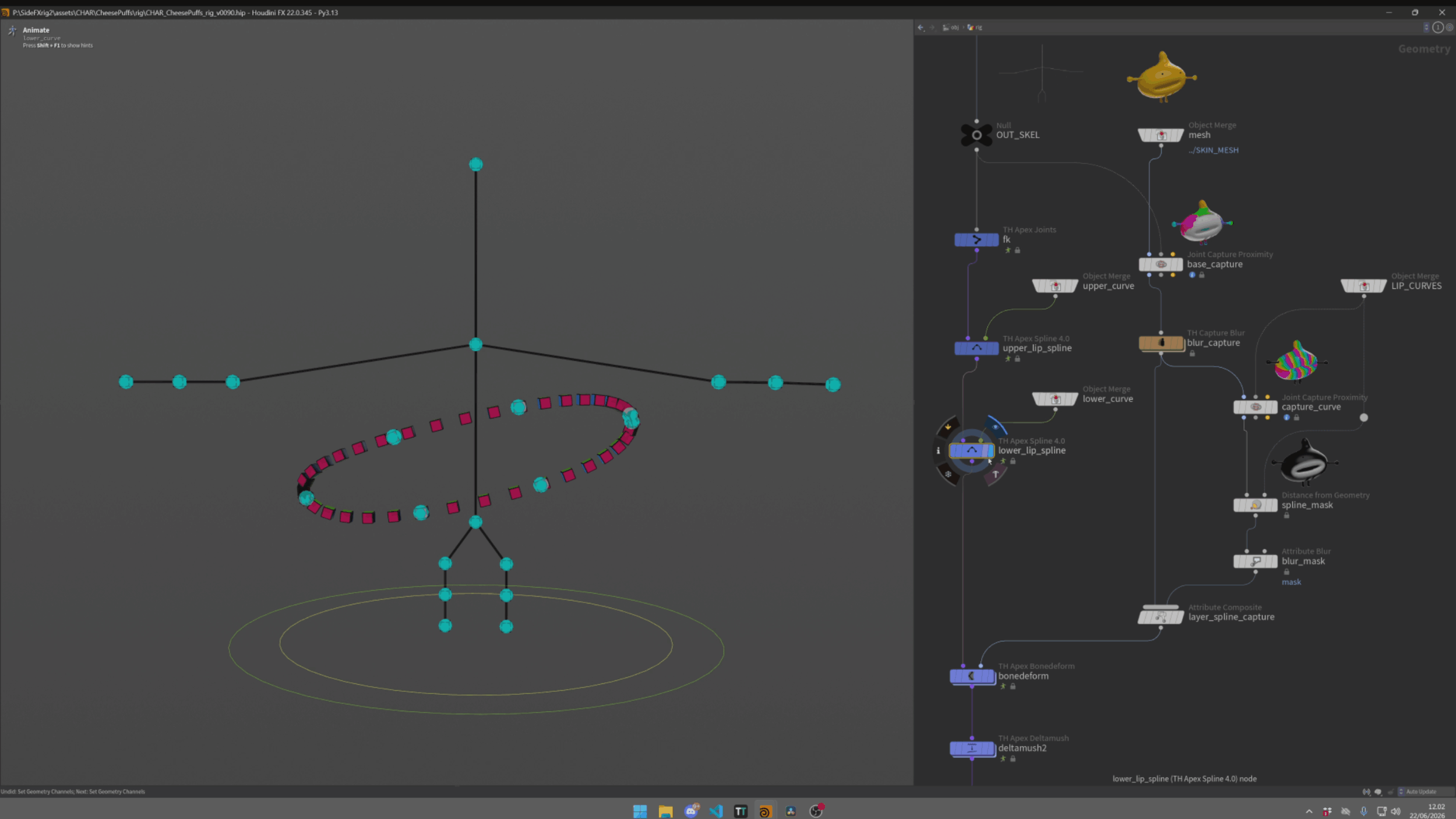1456x819 pixels.
Task: Toggle freeze snowflake on lower_lip_spline ring
Action: (x=948, y=475)
